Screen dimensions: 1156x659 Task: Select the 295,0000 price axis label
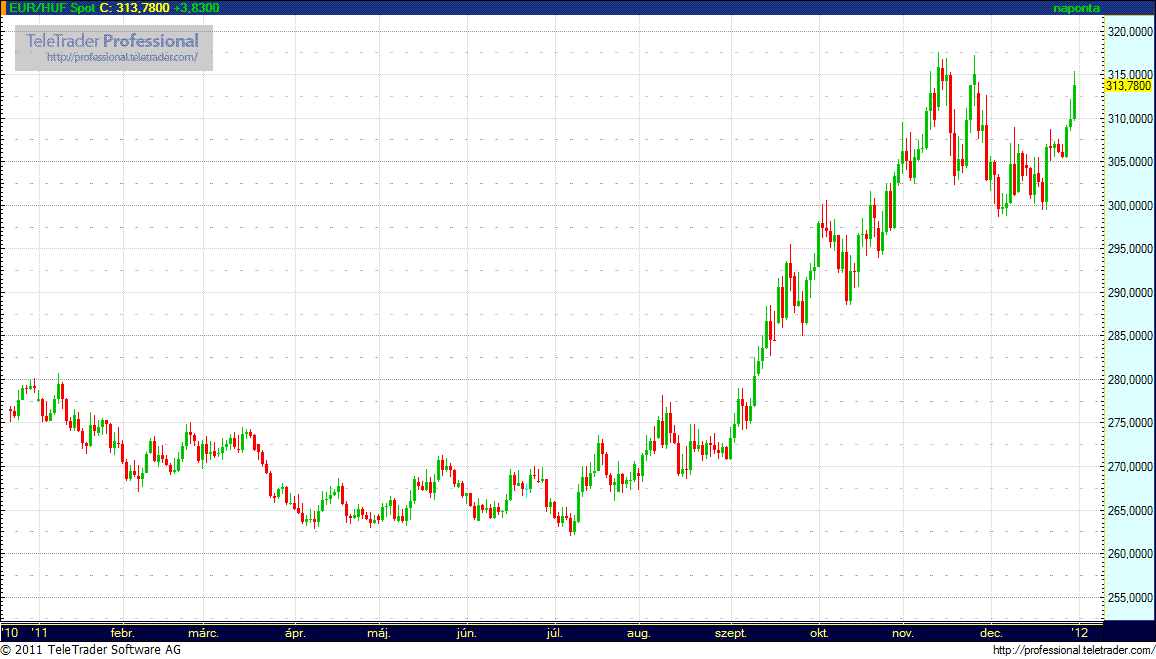tap(1129, 249)
